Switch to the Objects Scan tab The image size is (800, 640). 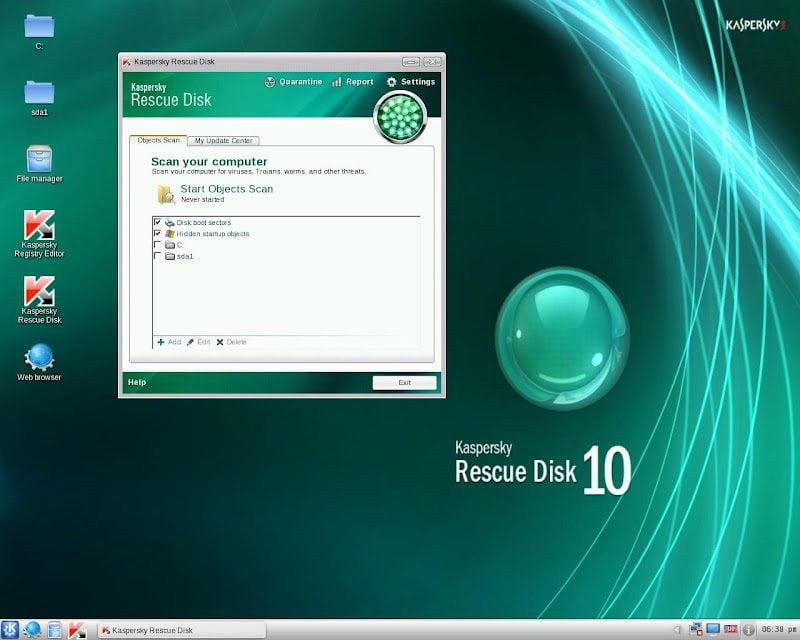(158, 140)
